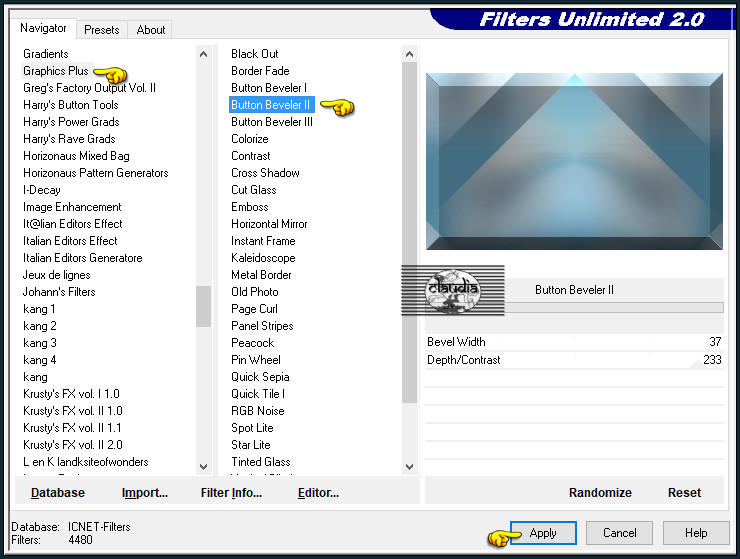Switch to the Navigator tab
The width and height of the screenshot is (740, 559).
click(43, 28)
